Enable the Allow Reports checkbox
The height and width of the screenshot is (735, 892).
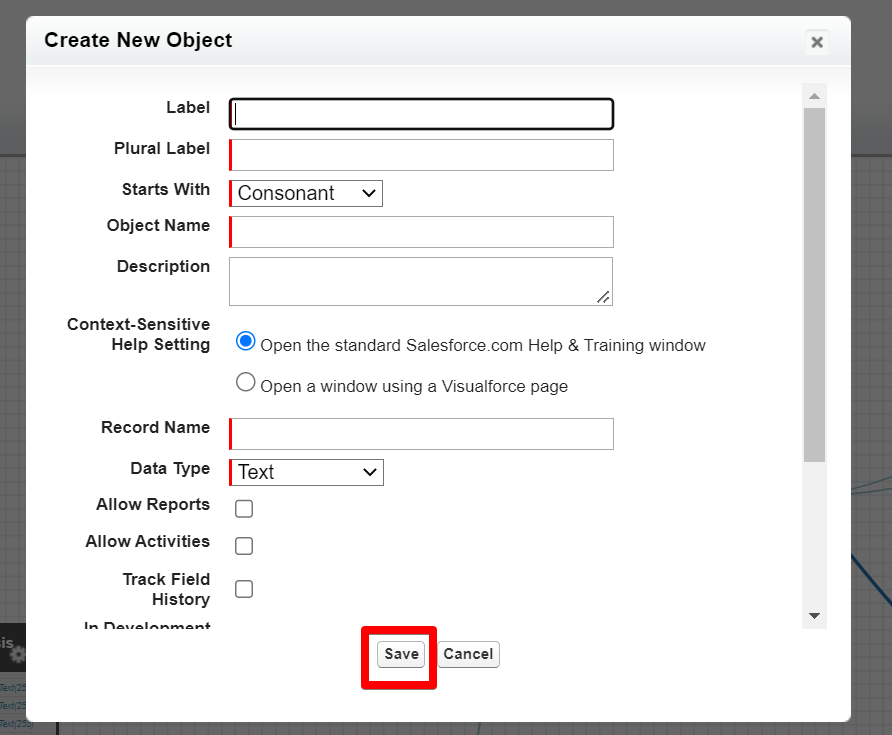[x=244, y=509]
